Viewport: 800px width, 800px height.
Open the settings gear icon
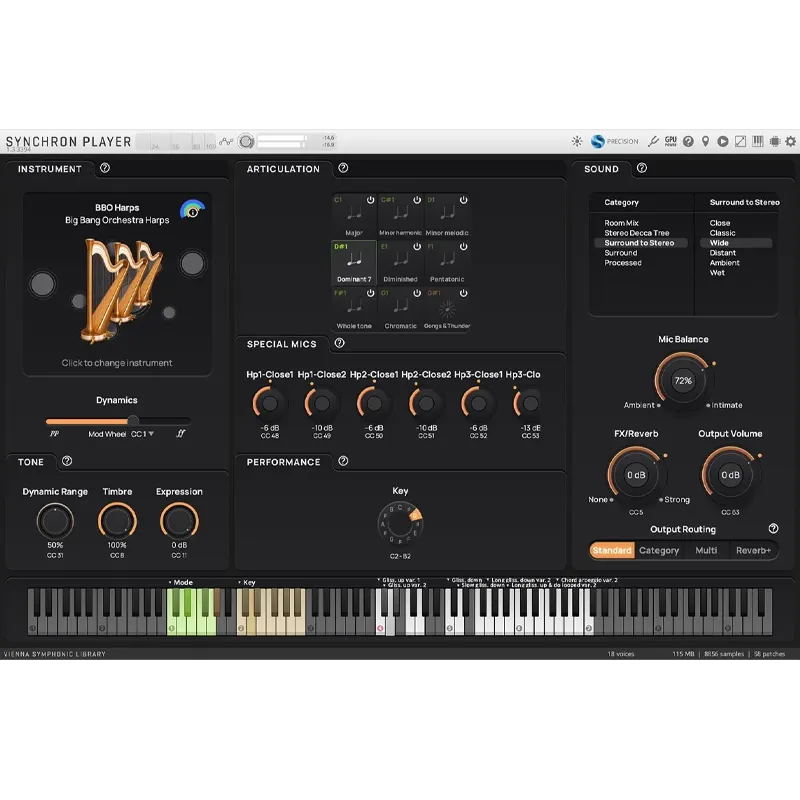click(790, 141)
